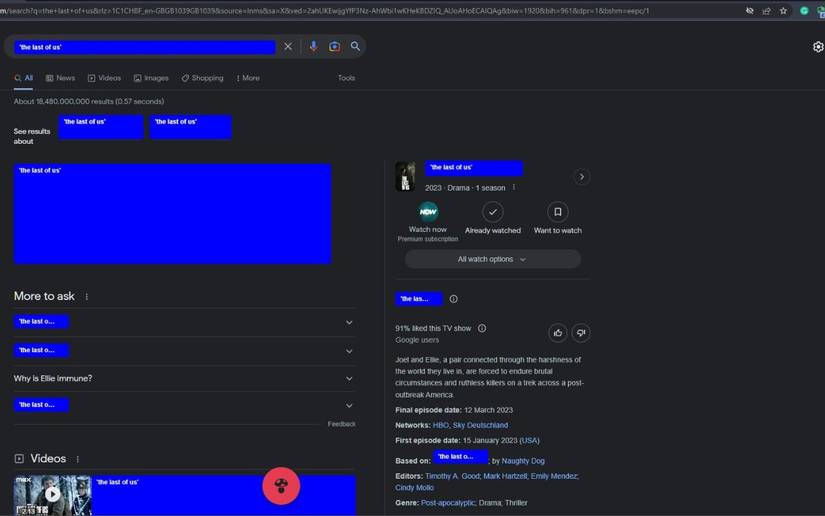The width and height of the screenshot is (825, 516).
Task: Switch to the Videos tab
Action: coord(104,78)
